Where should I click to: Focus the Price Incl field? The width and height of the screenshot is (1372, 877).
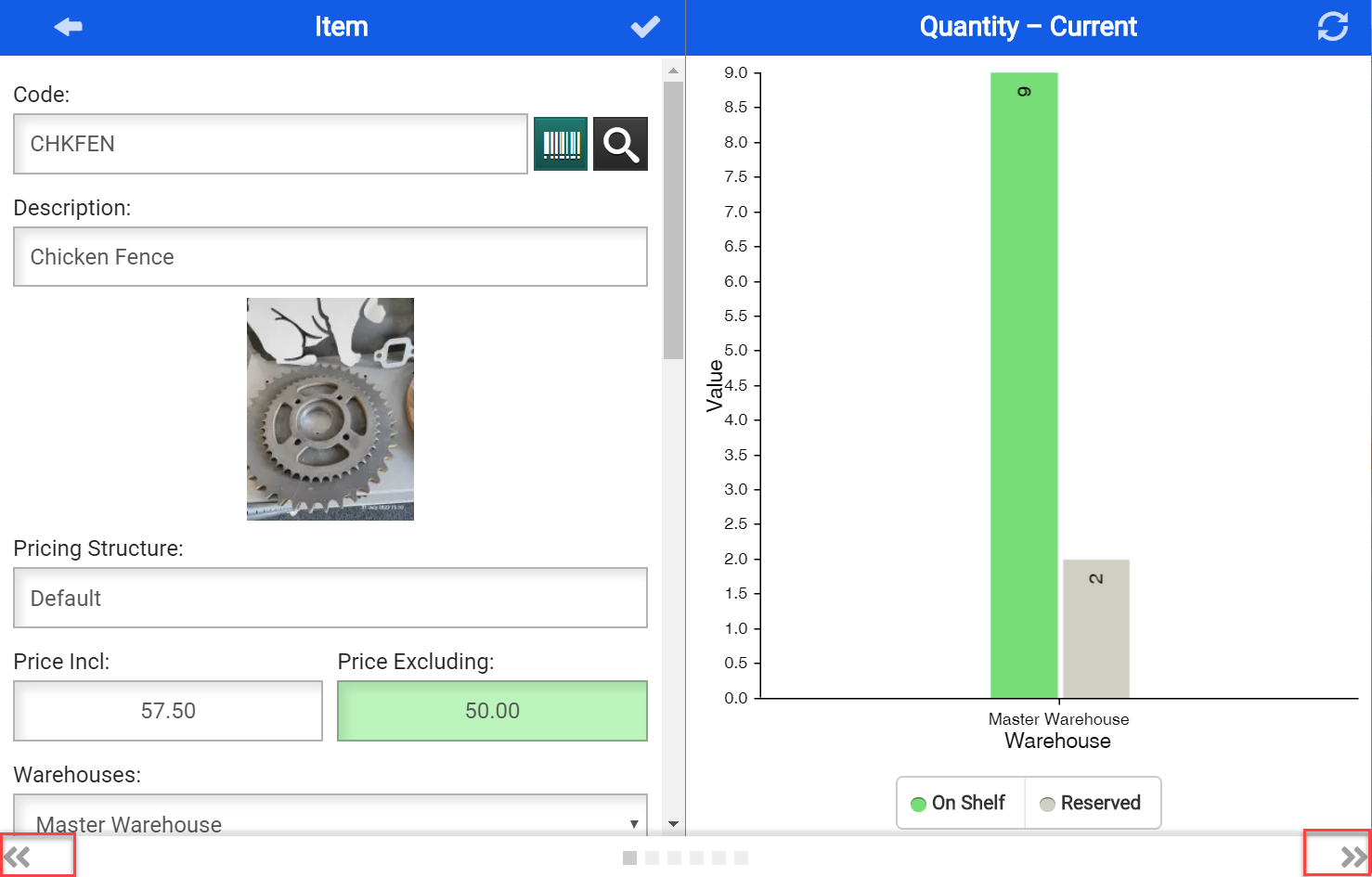168,711
